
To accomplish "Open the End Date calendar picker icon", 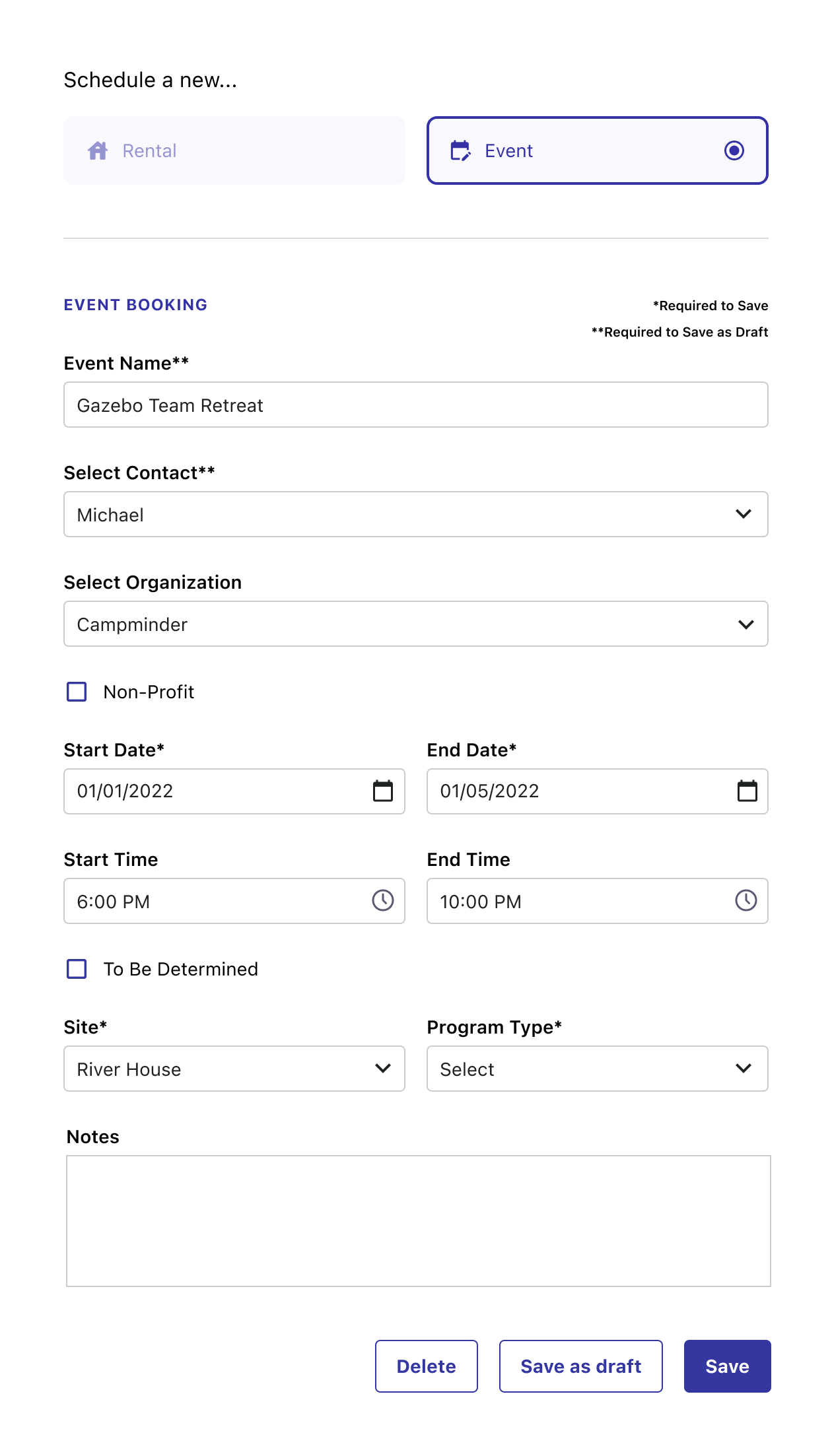I will (x=747, y=791).
